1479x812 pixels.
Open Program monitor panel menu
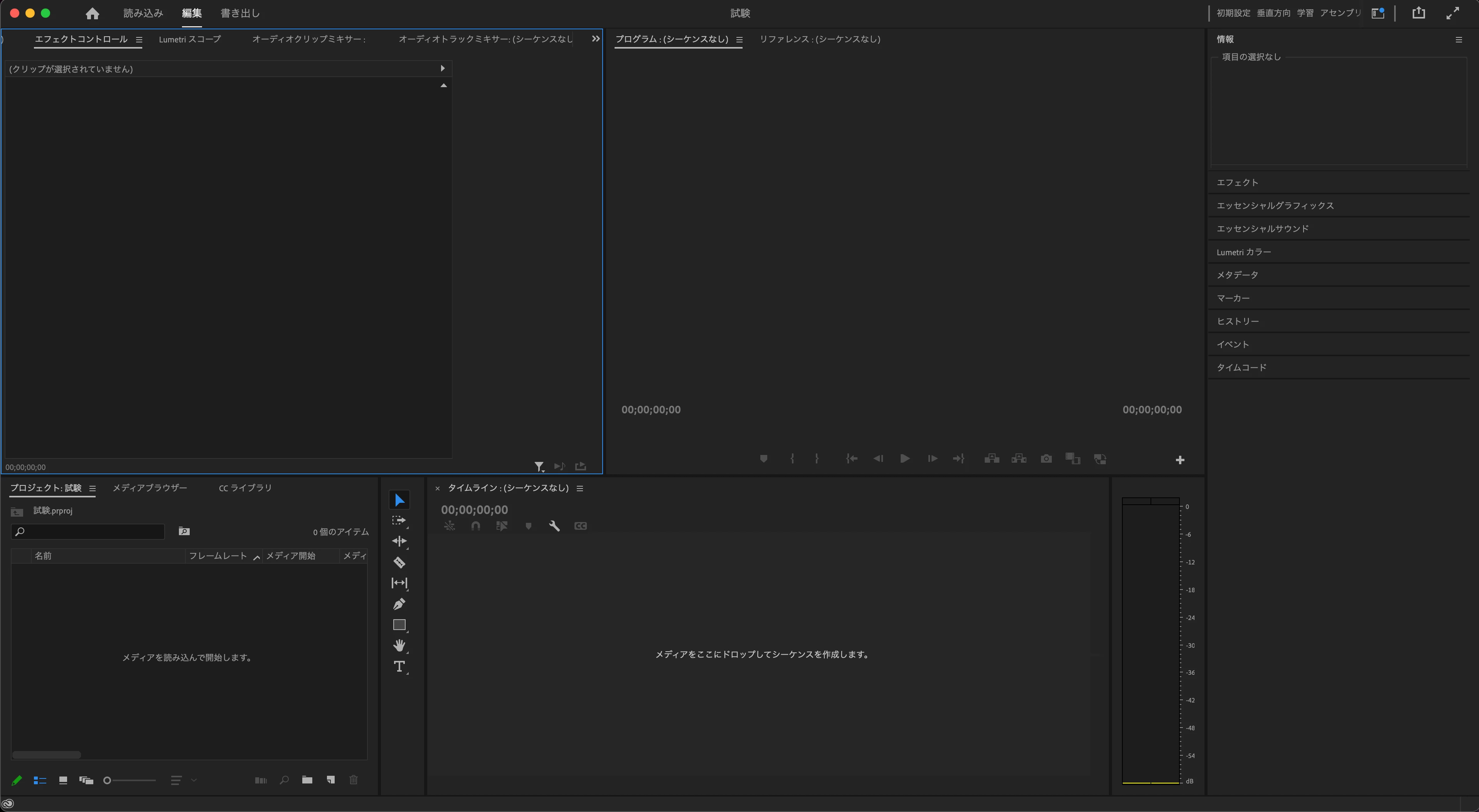[739, 40]
